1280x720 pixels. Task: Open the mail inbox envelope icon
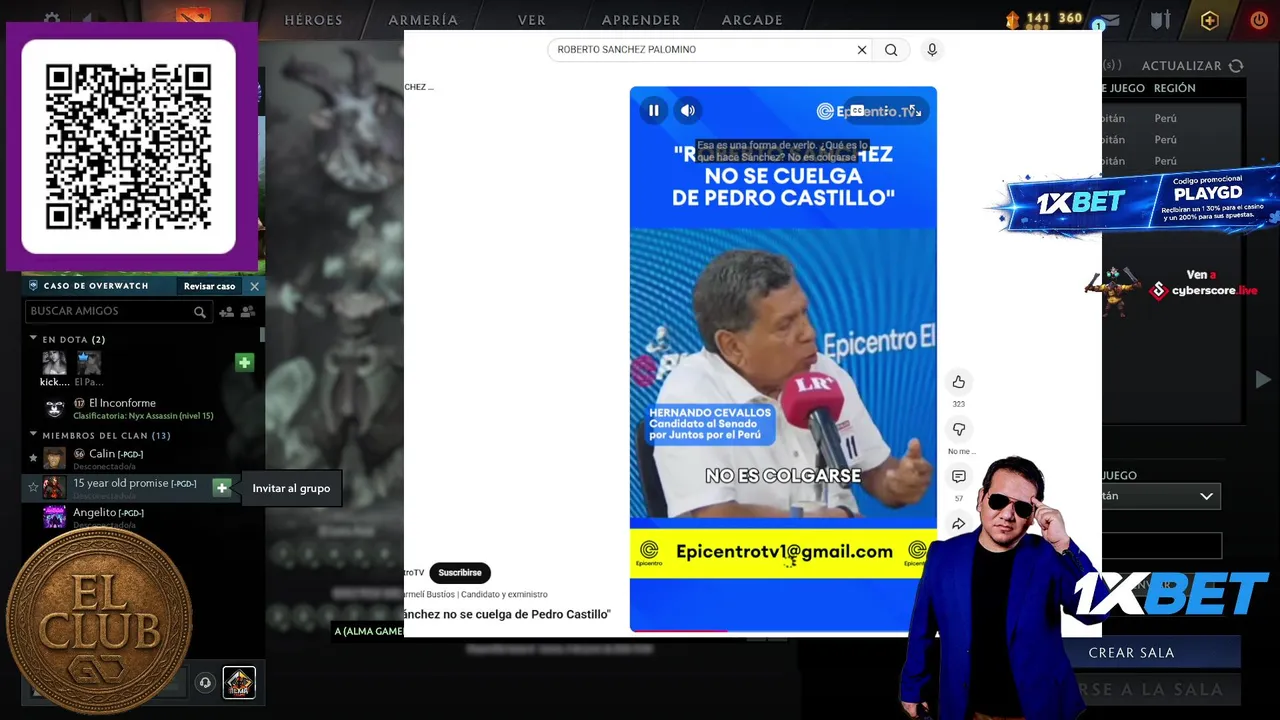(x=1110, y=20)
